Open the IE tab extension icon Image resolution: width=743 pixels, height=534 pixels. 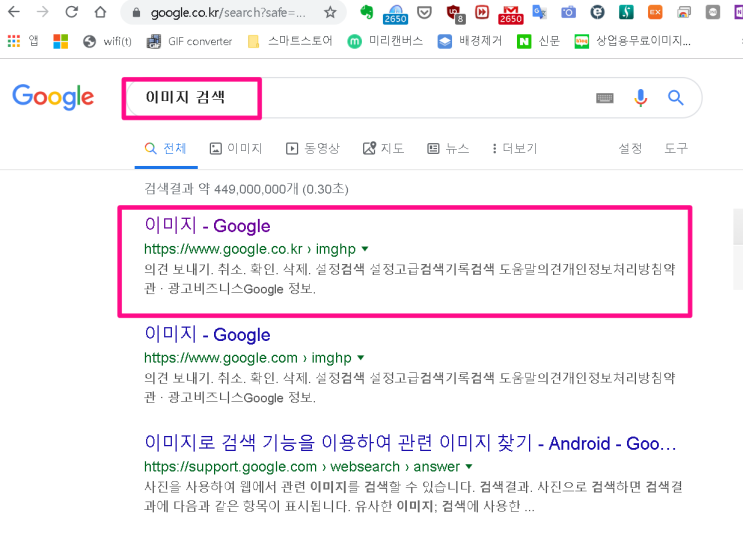[x=597, y=12]
